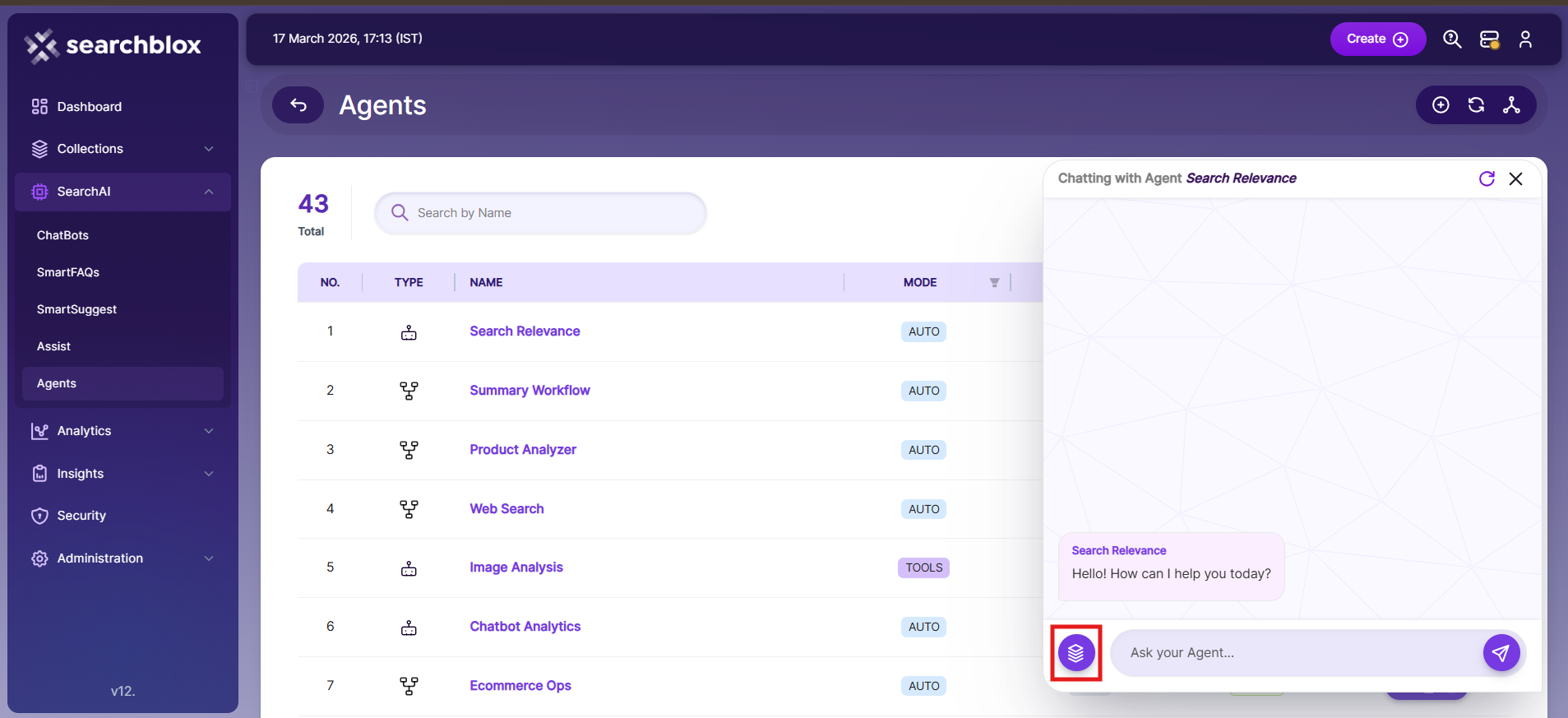
Task: Expand the Analytics menu chevron
Action: pyautogui.click(x=209, y=431)
